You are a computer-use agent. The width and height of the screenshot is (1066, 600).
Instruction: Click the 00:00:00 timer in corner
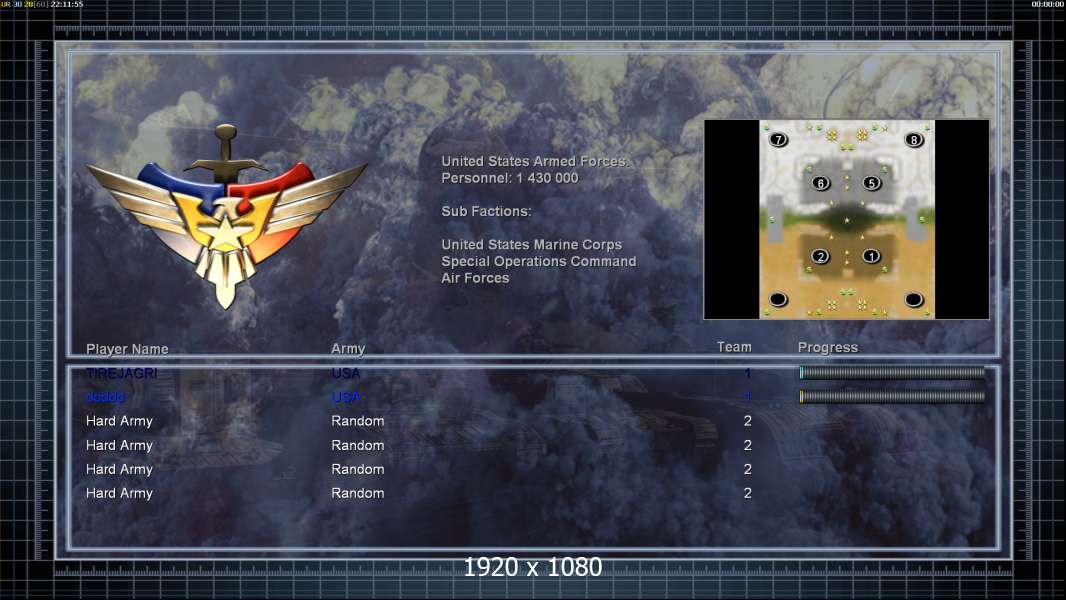point(1048,4)
